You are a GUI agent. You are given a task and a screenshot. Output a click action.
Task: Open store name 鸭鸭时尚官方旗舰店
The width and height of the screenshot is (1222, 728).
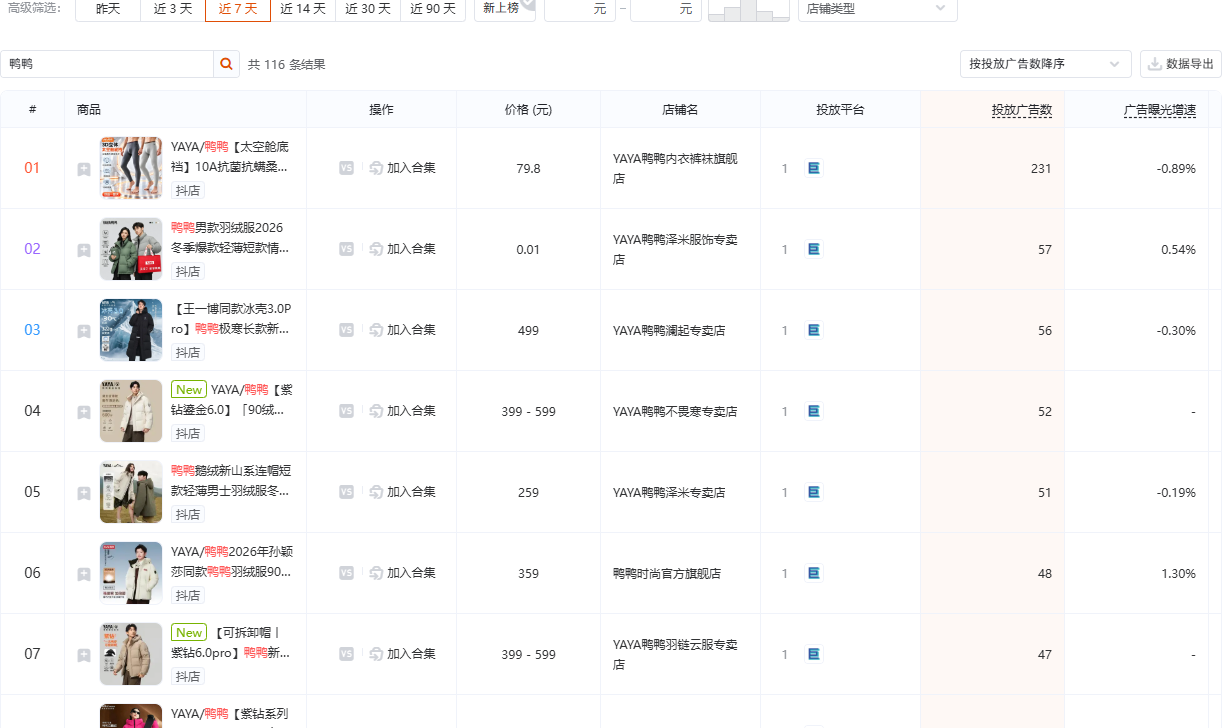(x=667, y=574)
